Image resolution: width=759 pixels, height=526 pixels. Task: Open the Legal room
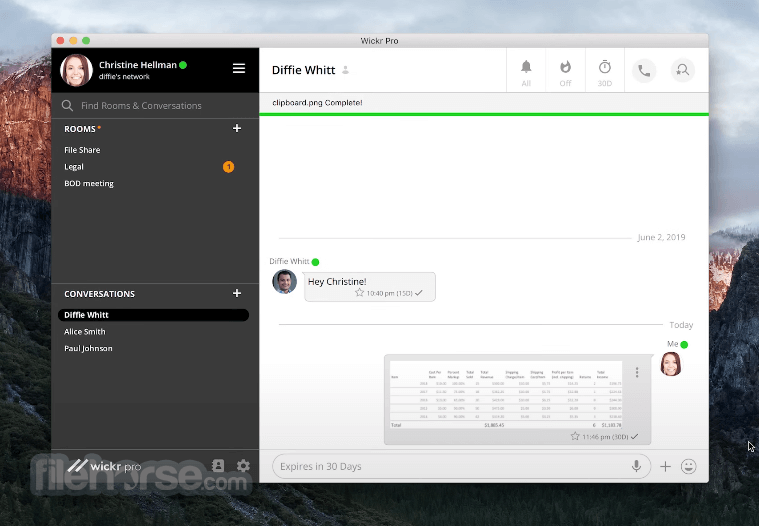click(x=74, y=167)
